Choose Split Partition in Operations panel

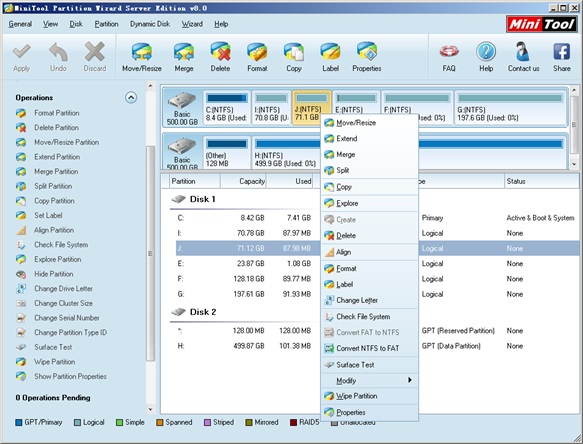[x=53, y=186]
